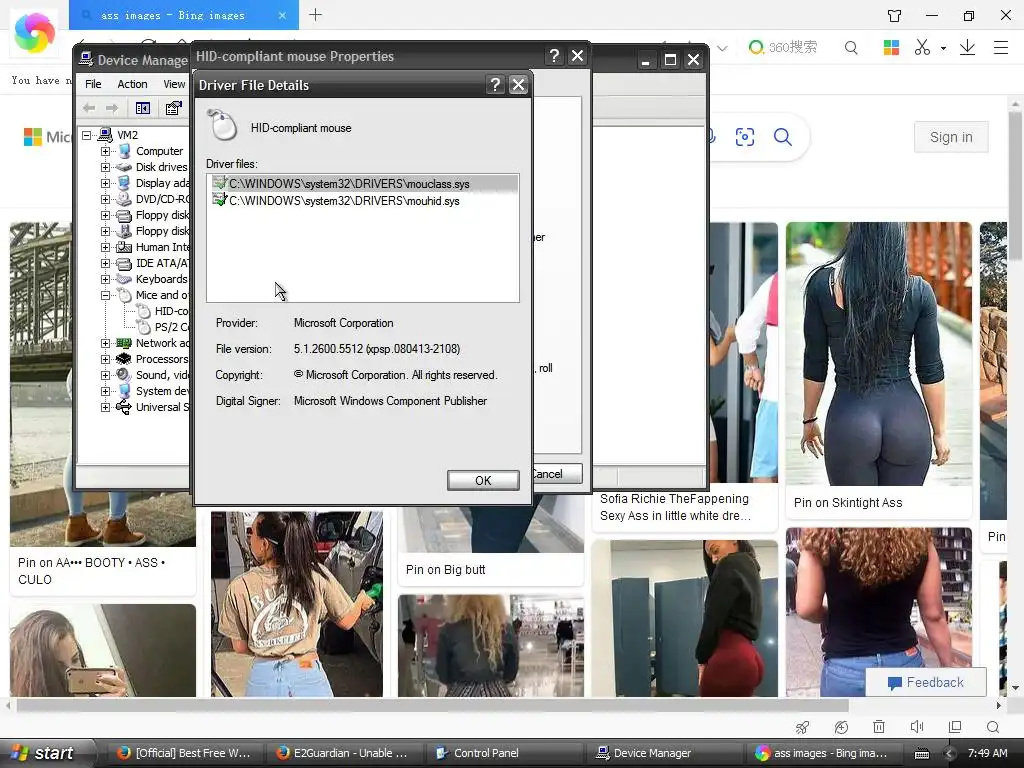Click the horizontal scrollbar at page bottom
Image resolution: width=1024 pixels, height=768 pixels.
point(432,705)
